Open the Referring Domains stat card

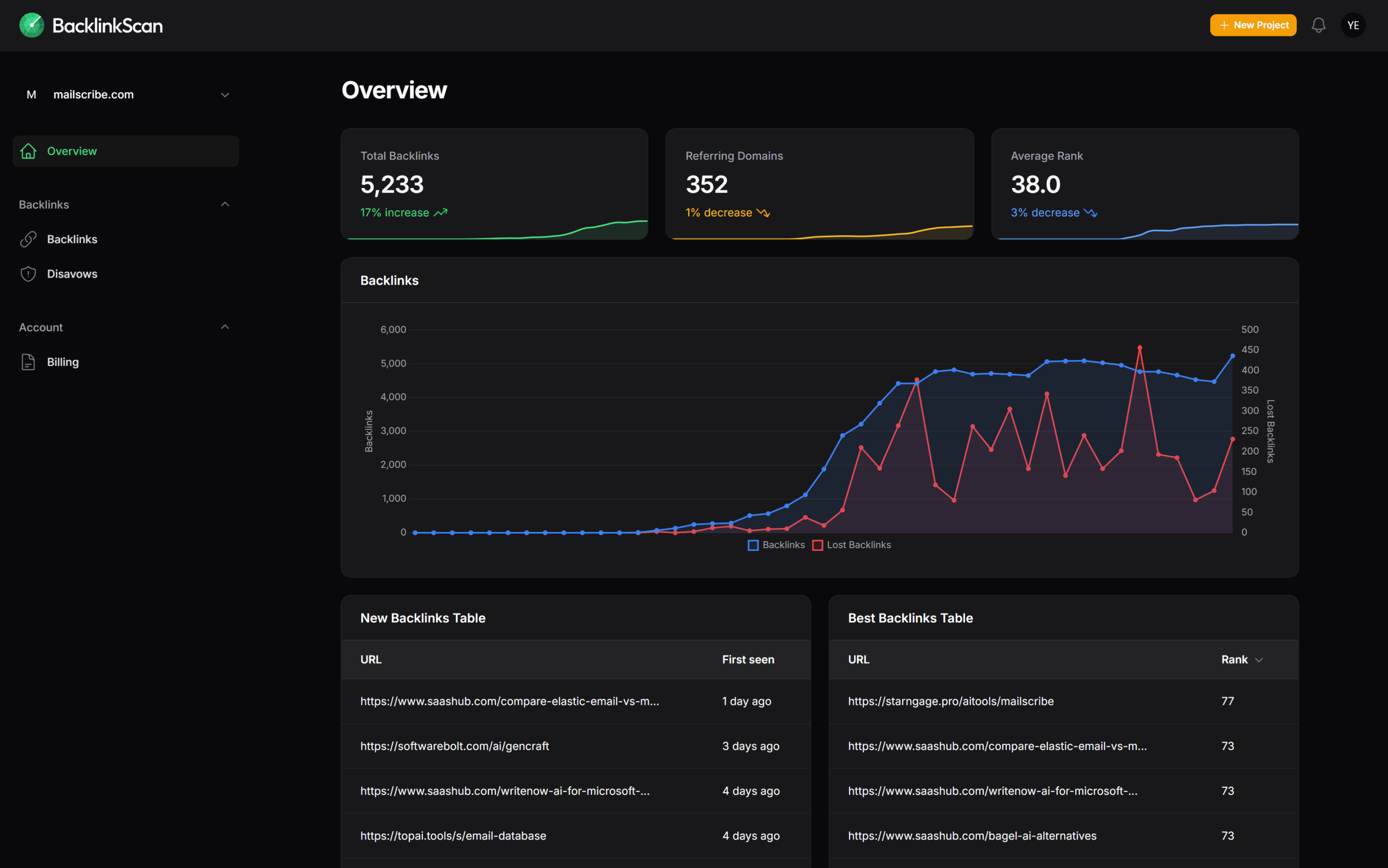[x=820, y=184]
